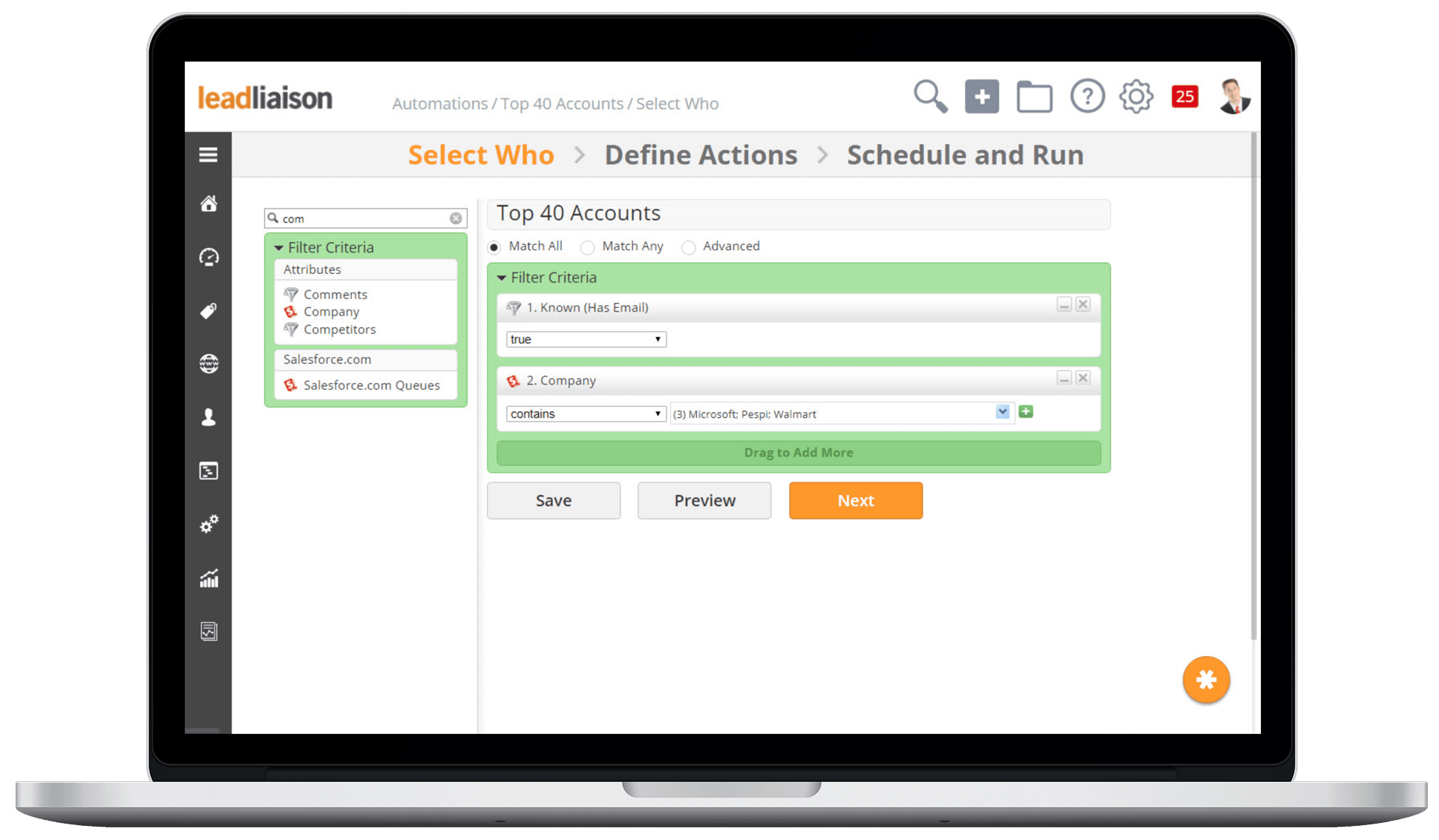The height and width of the screenshot is (840, 1439).
Task: Open the 'true' value dropdown
Action: [586, 339]
